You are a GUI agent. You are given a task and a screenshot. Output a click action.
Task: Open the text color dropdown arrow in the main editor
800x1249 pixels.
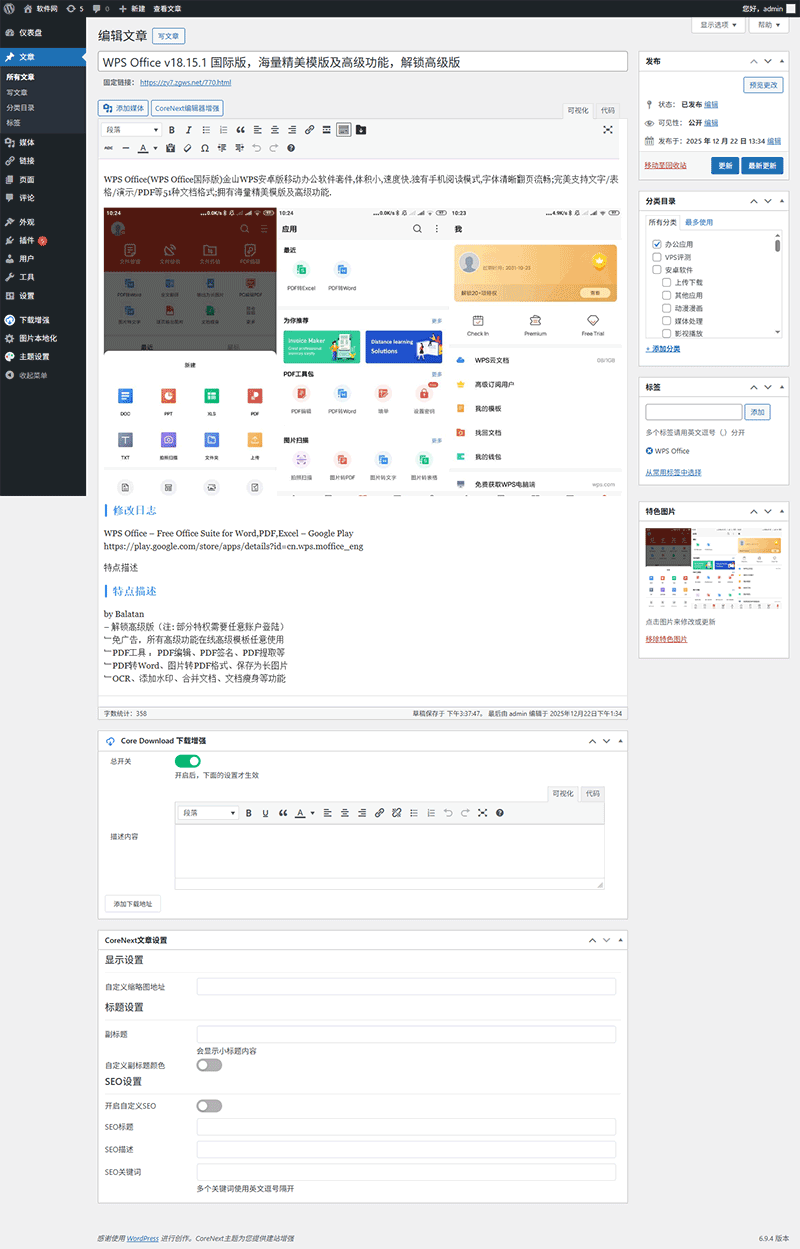point(155,148)
